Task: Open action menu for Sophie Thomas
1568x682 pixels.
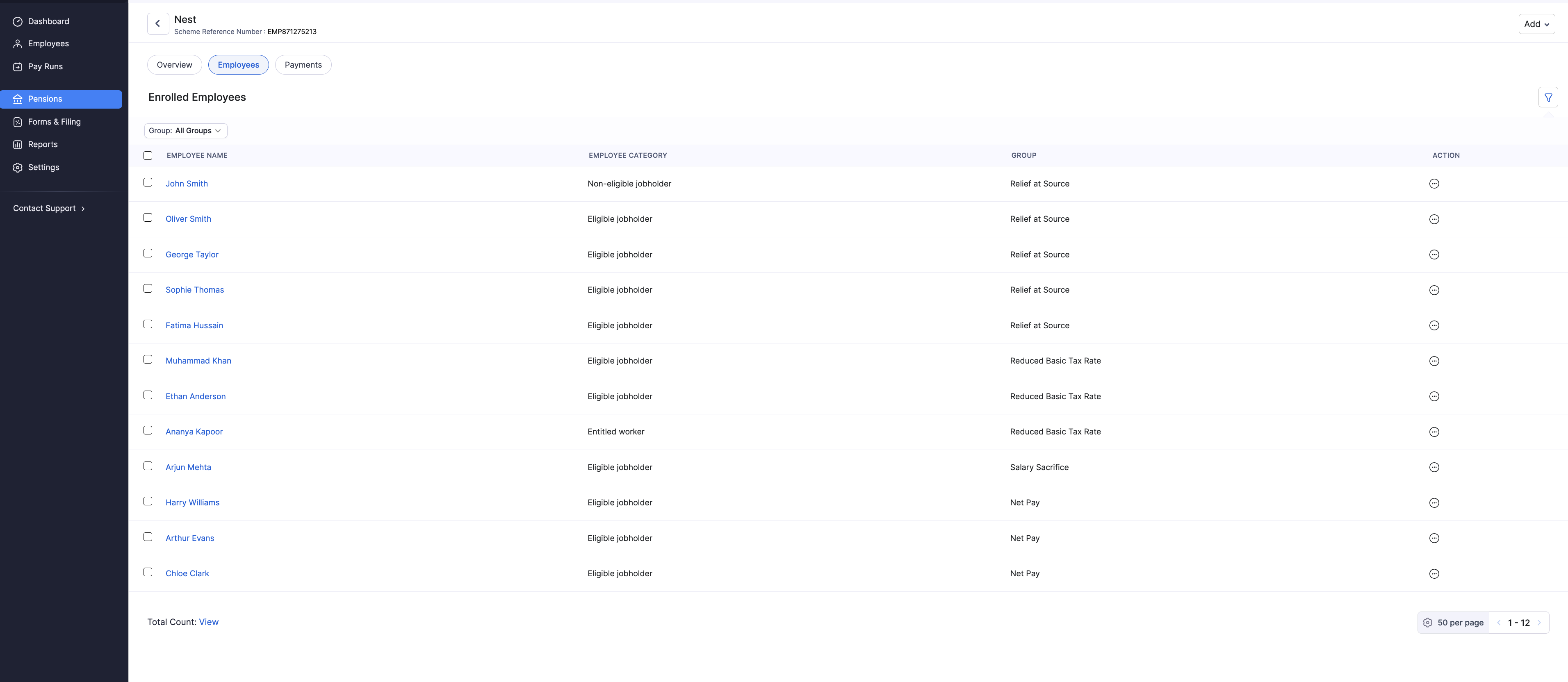Action: [x=1434, y=290]
